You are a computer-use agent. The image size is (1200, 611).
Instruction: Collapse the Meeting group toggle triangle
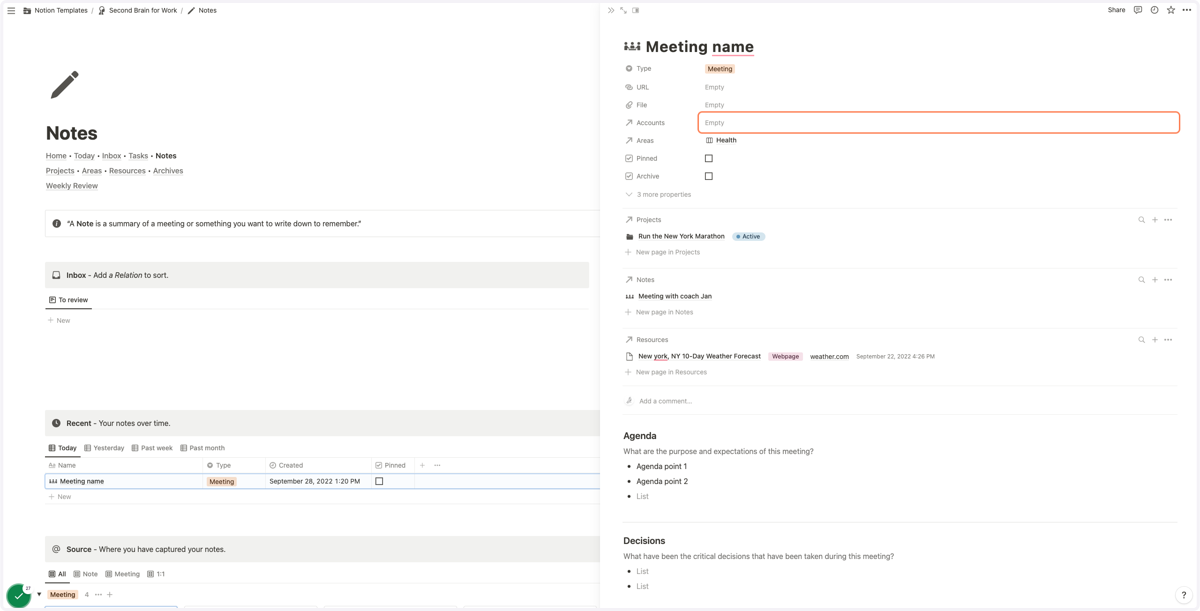[x=39, y=594]
